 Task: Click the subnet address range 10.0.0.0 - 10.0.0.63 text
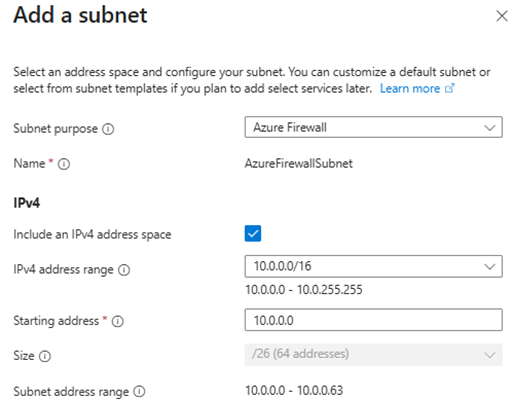coord(294,390)
